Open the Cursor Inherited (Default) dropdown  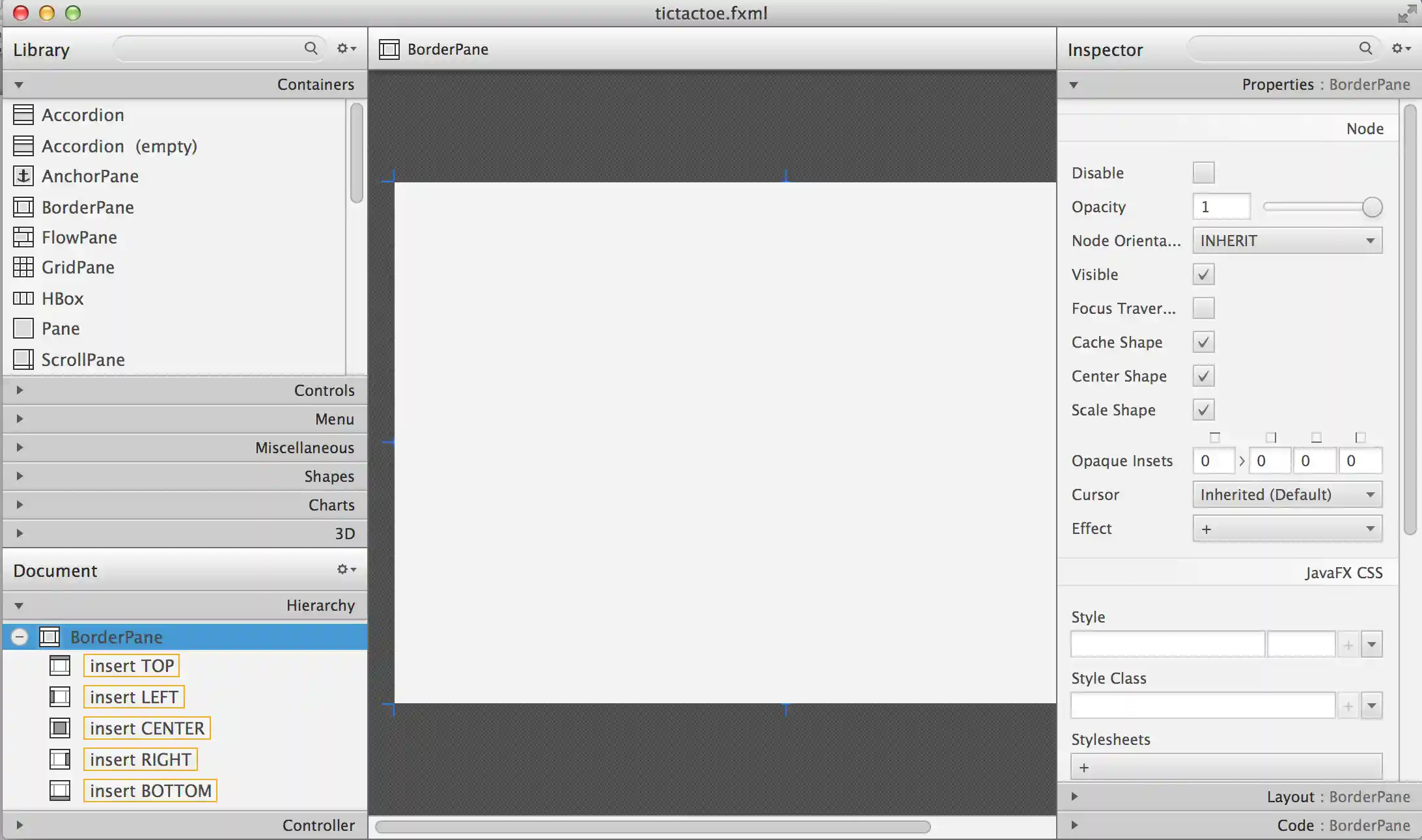tap(1287, 495)
